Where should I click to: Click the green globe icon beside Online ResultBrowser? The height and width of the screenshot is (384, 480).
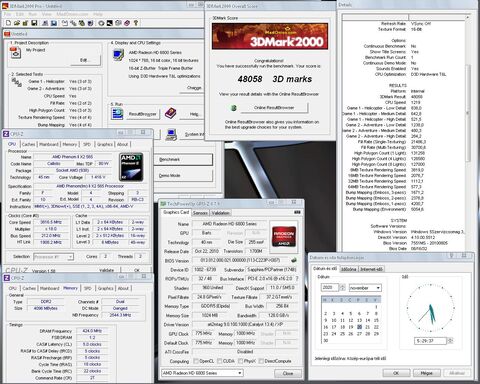[234, 108]
